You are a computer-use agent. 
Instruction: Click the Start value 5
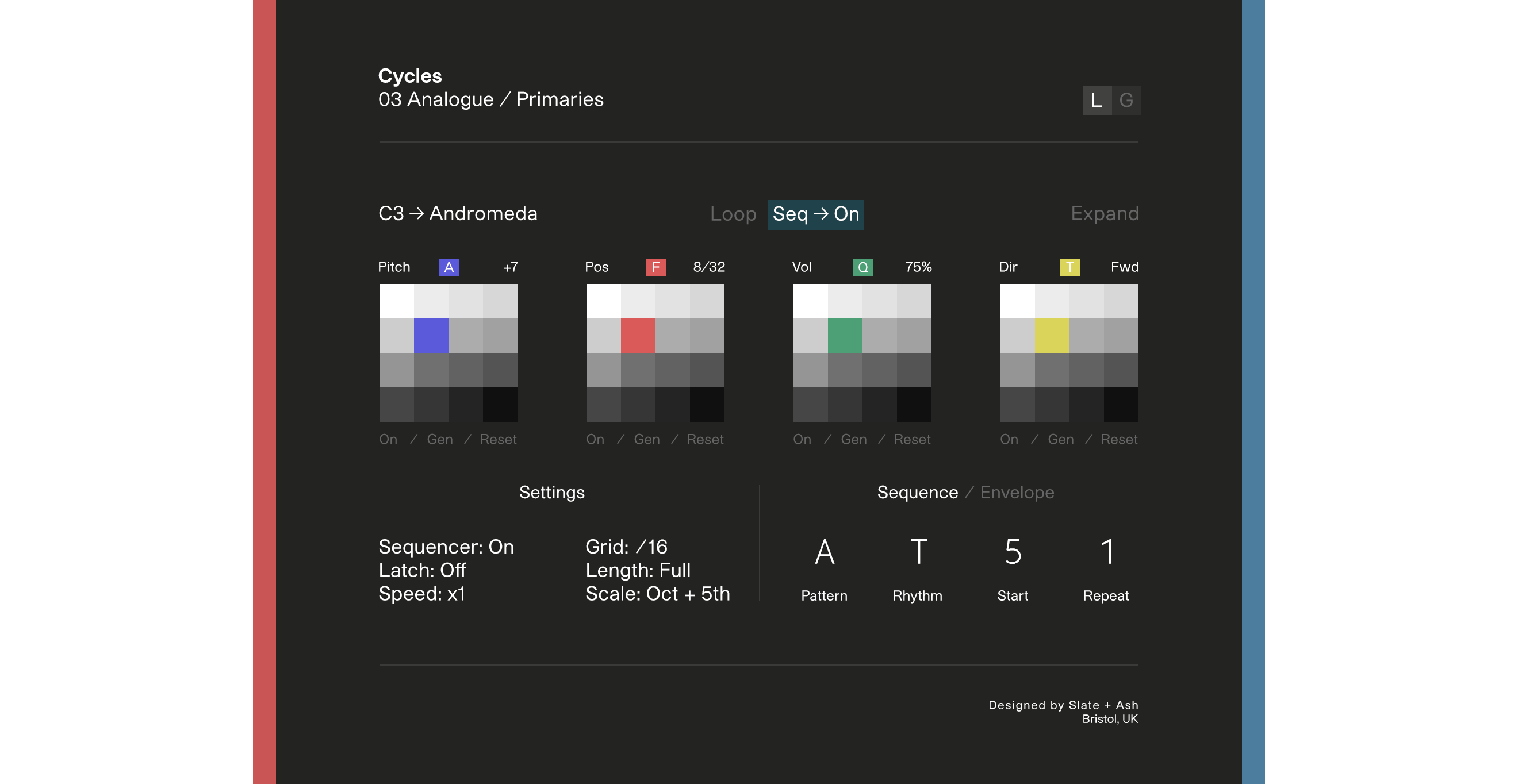[x=1013, y=552]
